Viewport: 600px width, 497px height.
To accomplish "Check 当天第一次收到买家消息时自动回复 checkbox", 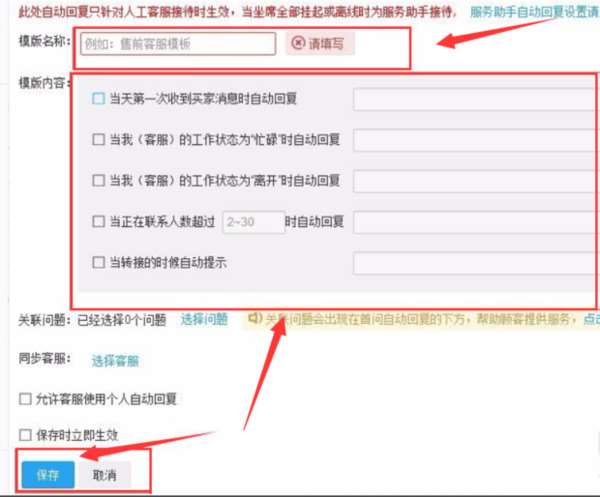I will [x=98, y=98].
